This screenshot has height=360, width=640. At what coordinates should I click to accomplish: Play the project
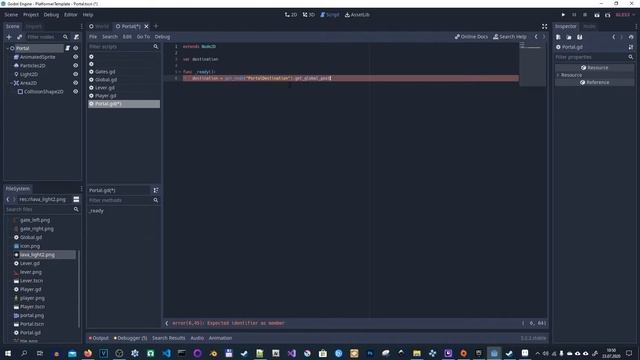pos(563,15)
